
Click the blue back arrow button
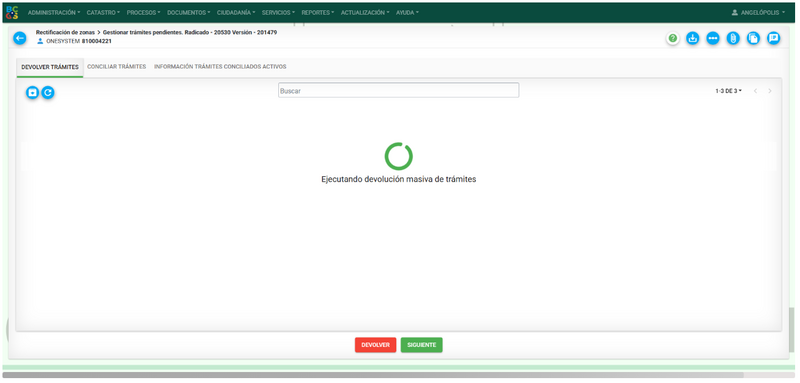[x=19, y=38]
